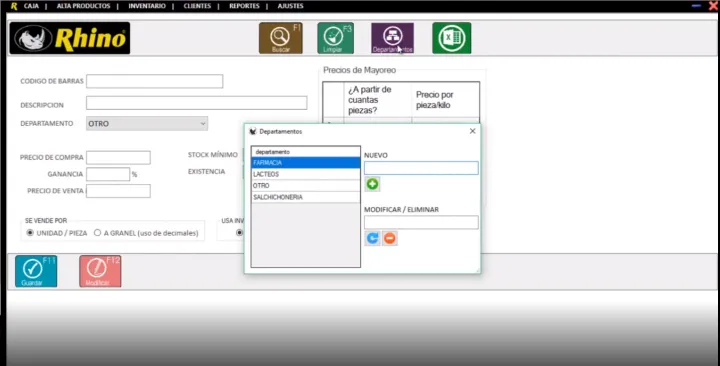
Task: Open the REPORTES menu
Action: [244, 6]
